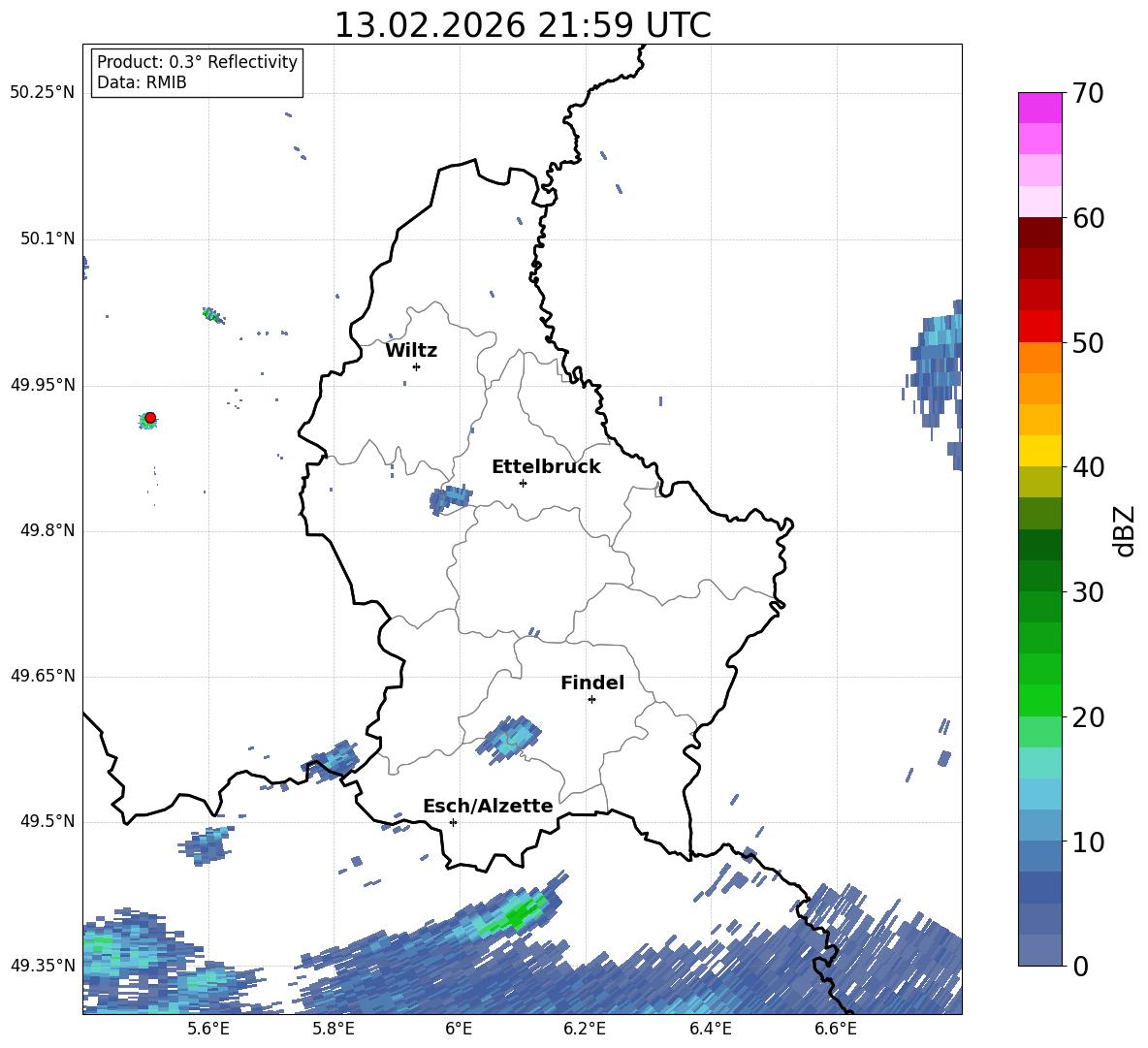1148x1048 pixels.
Task: Click the magenta top colorbar segment
Action: coord(1039,108)
